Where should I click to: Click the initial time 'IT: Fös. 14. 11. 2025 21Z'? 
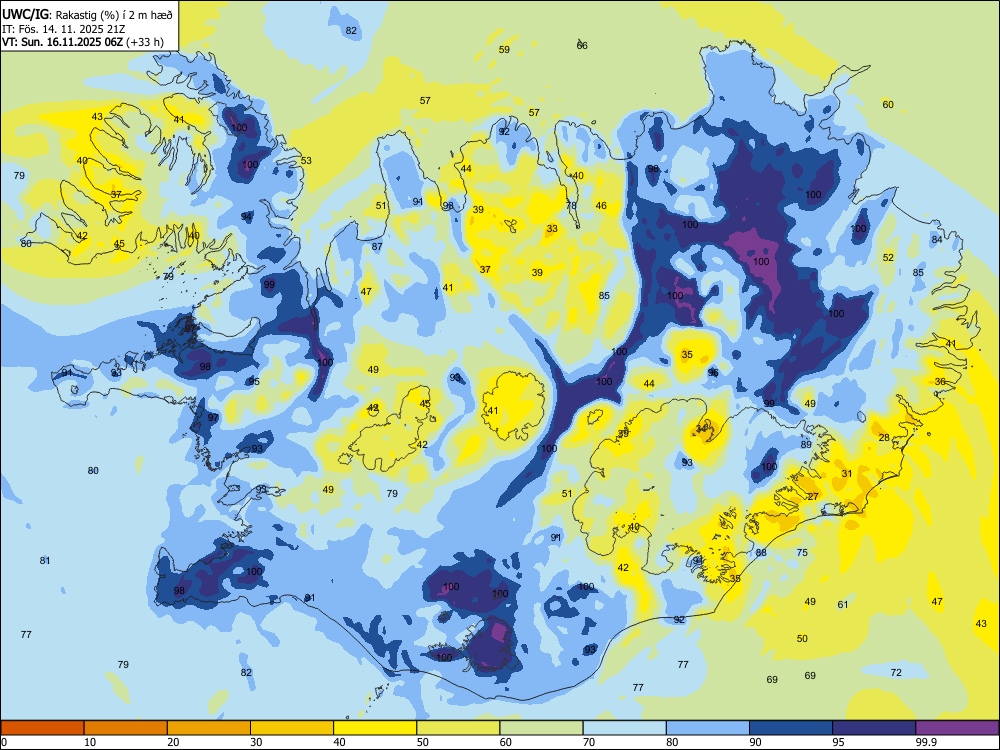63,29
